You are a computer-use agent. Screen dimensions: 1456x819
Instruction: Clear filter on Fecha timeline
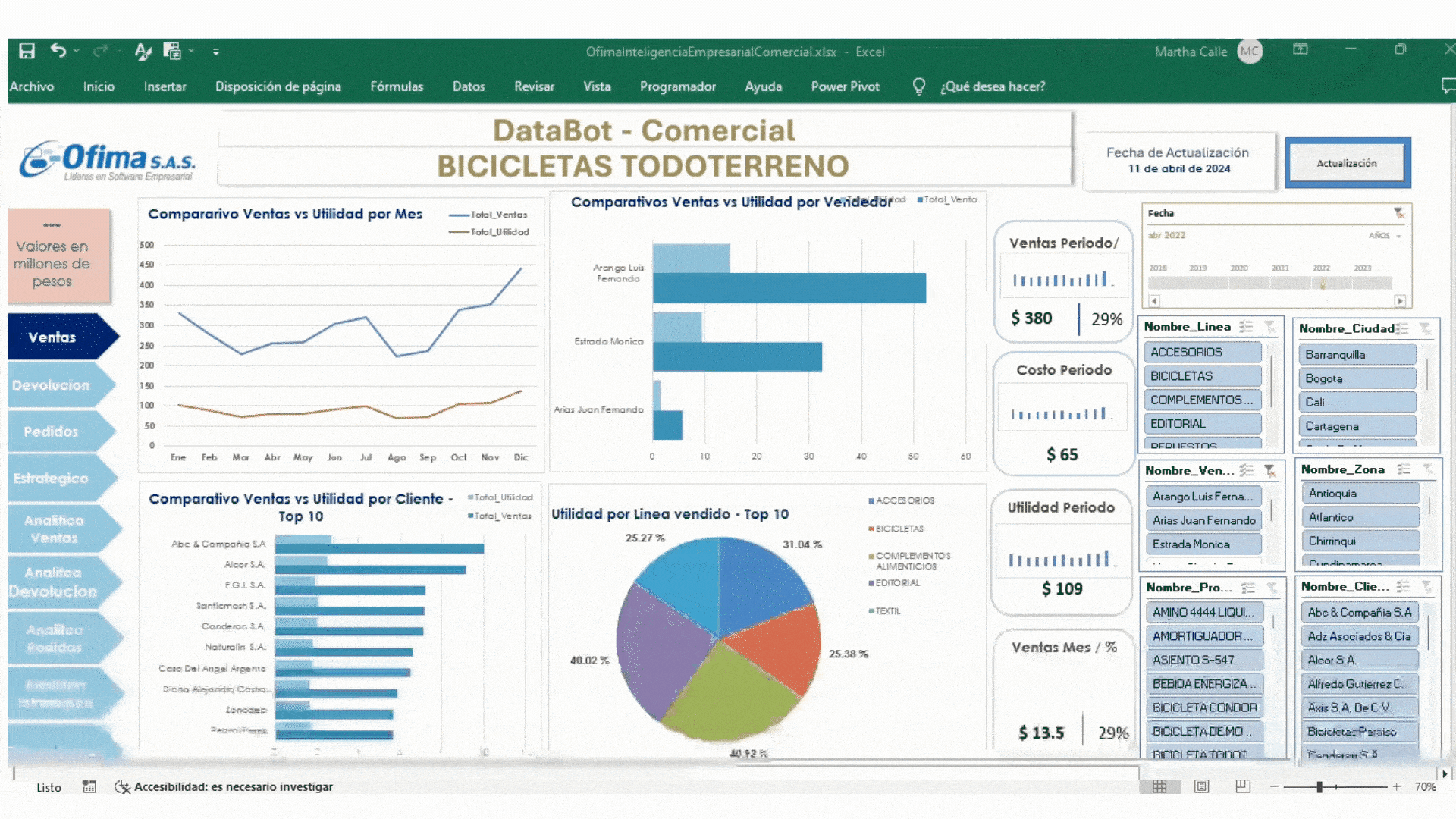point(1398,213)
